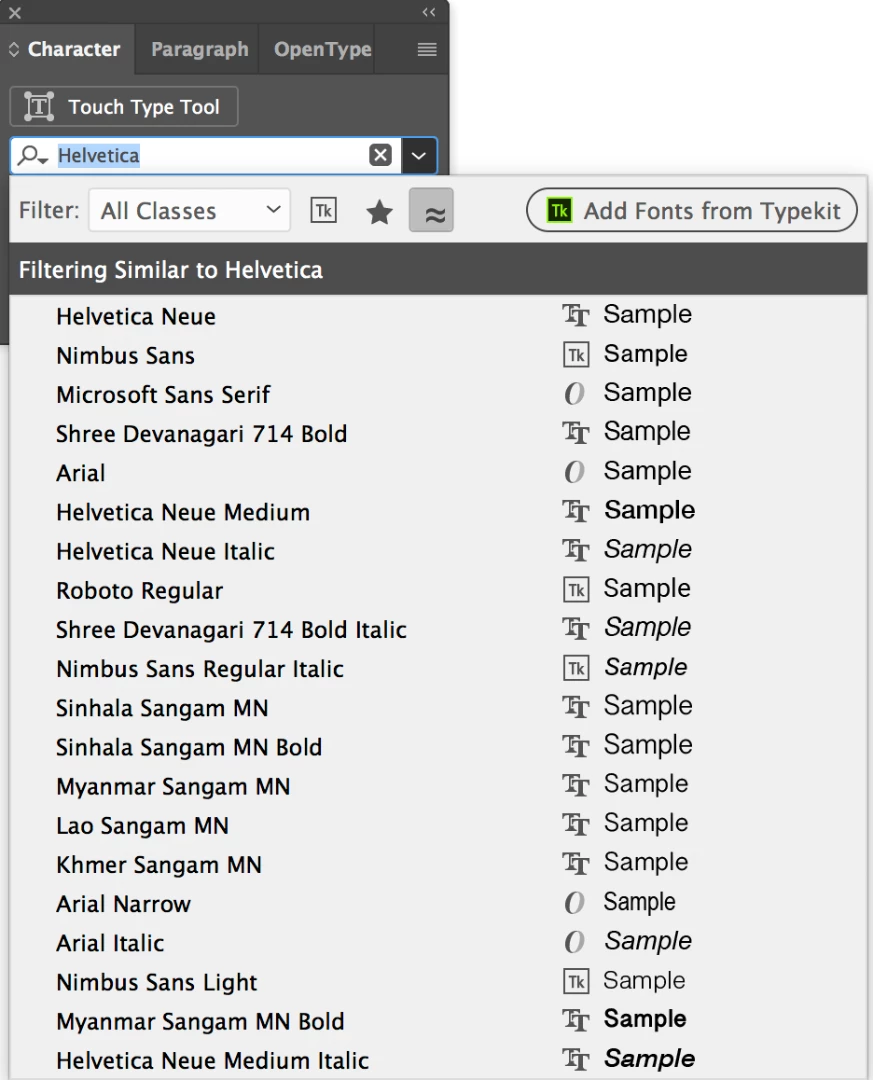The height and width of the screenshot is (1080, 873).
Task: Click the TrueType icon beside Lao Sangam MN
Action: [575, 824]
